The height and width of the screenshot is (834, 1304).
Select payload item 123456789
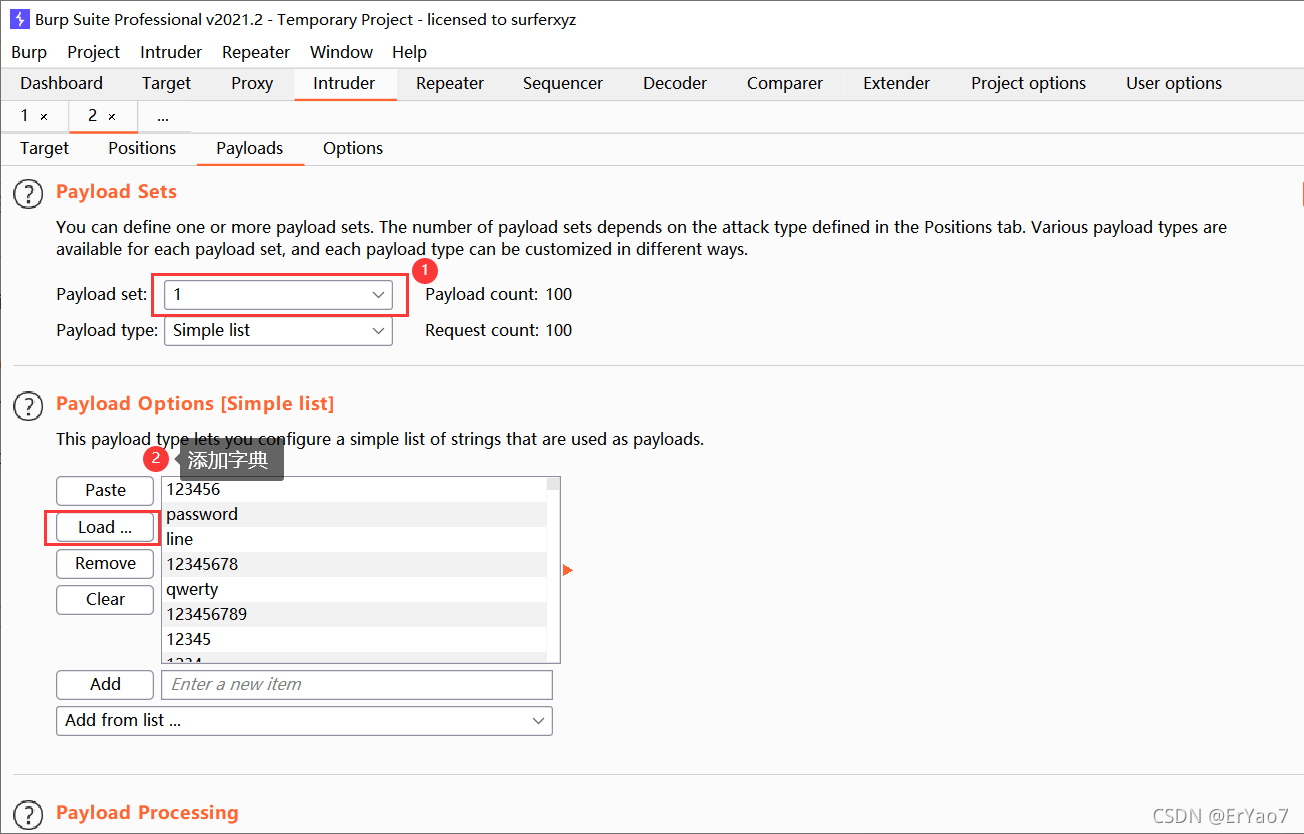354,614
